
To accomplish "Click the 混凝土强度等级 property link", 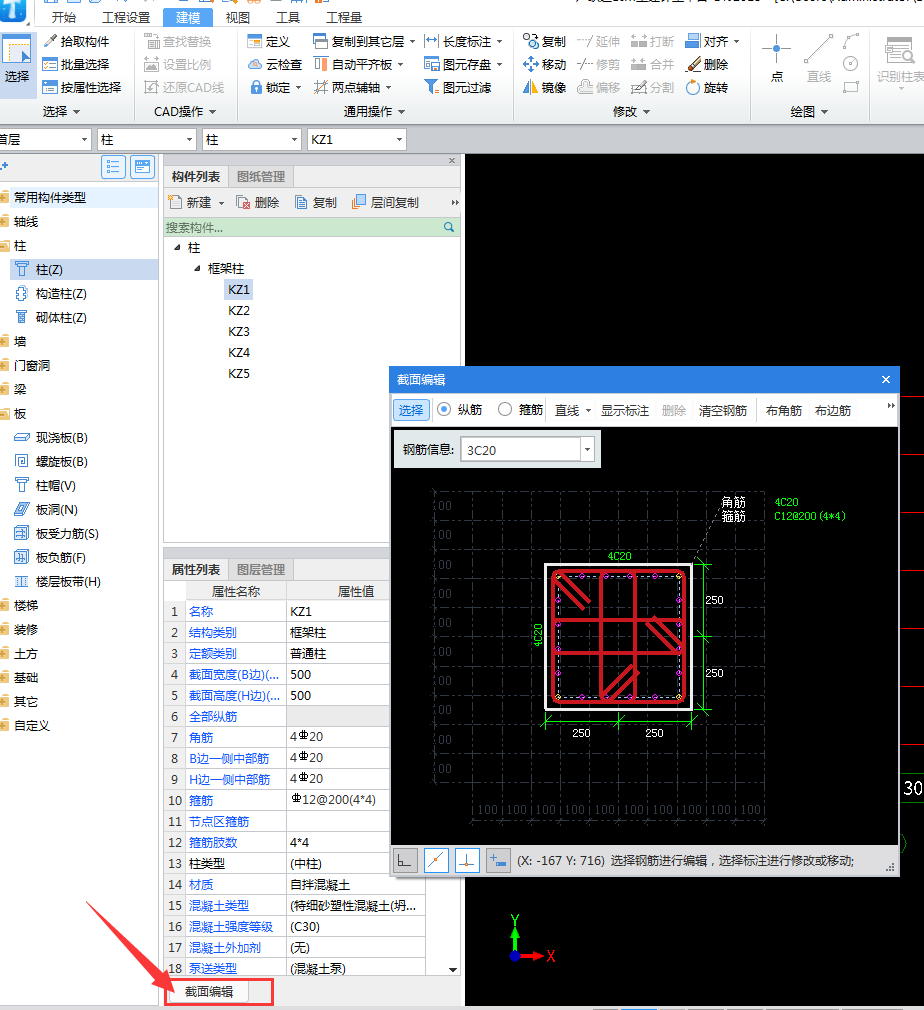I will point(231,926).
